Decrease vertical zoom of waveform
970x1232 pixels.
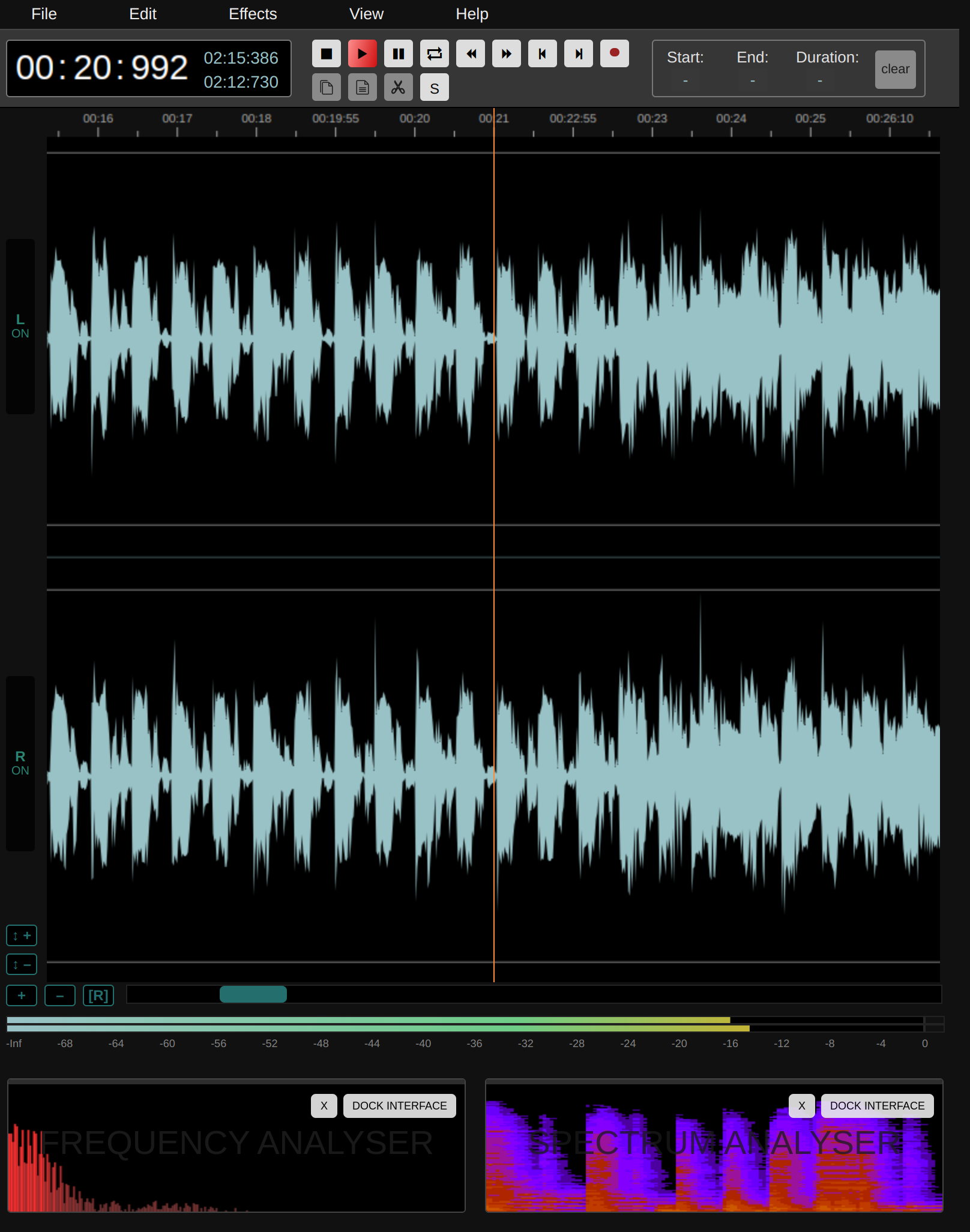pos(22,965)
